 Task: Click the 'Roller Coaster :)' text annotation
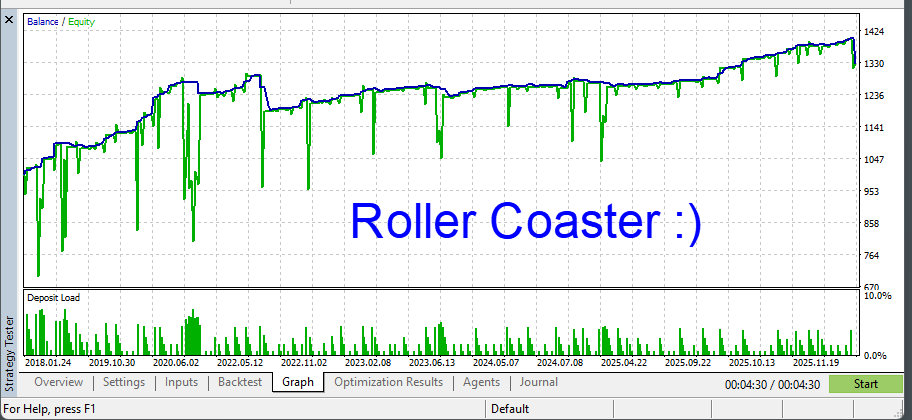click(x=525, y=221)
